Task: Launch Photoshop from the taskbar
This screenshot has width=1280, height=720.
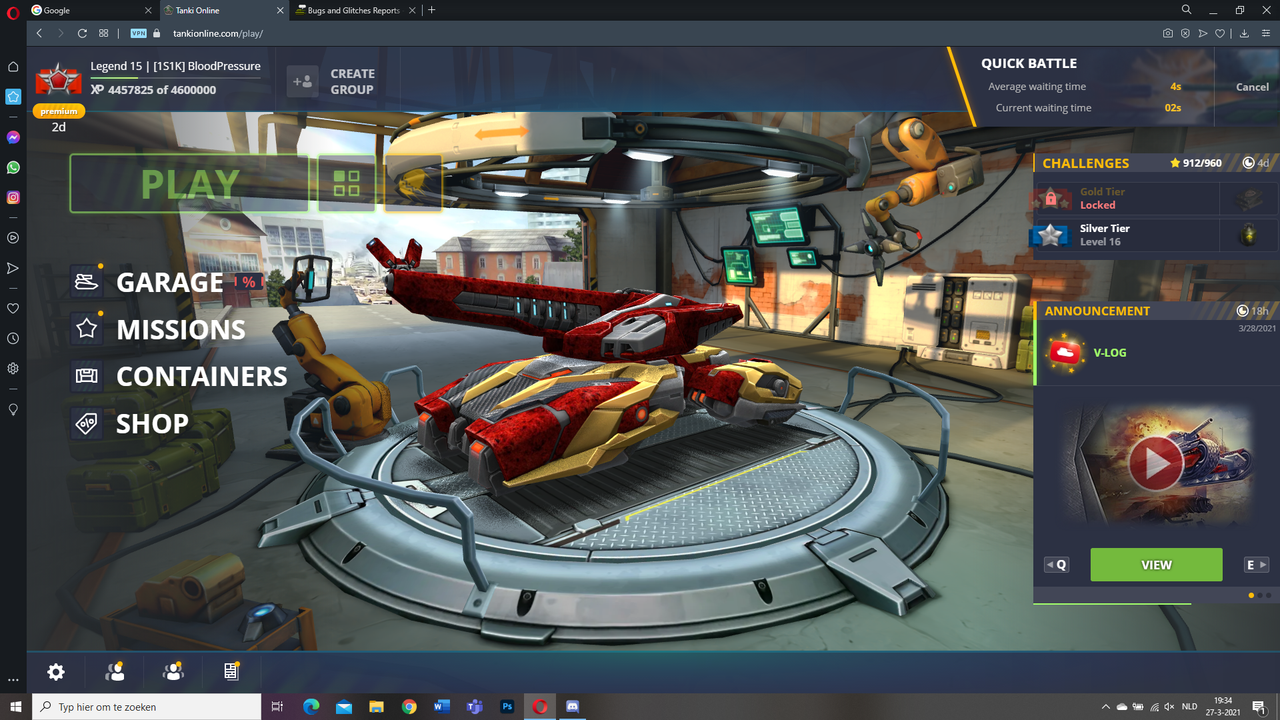Action: (x=507, y=707)
